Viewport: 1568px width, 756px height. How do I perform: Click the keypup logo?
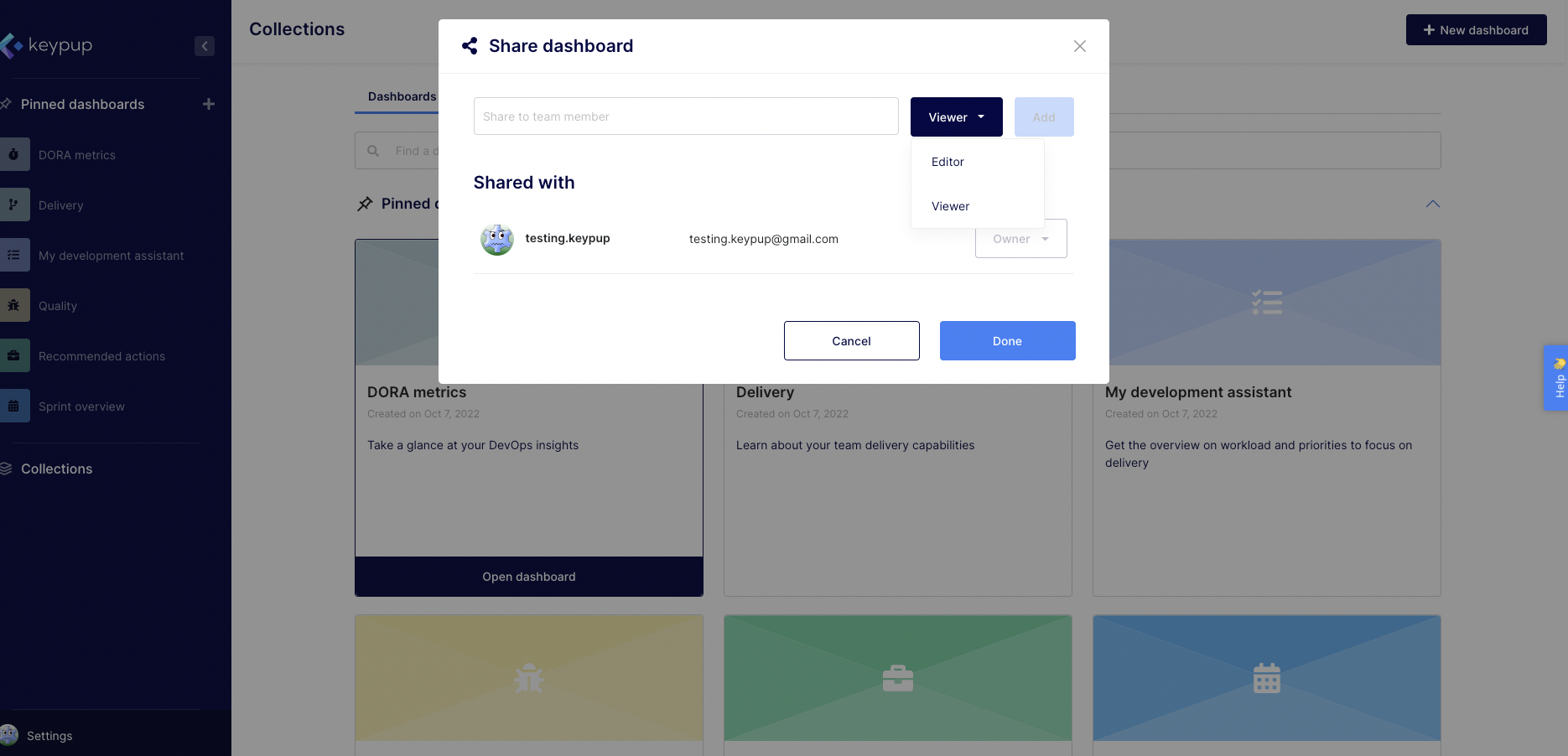48,44
